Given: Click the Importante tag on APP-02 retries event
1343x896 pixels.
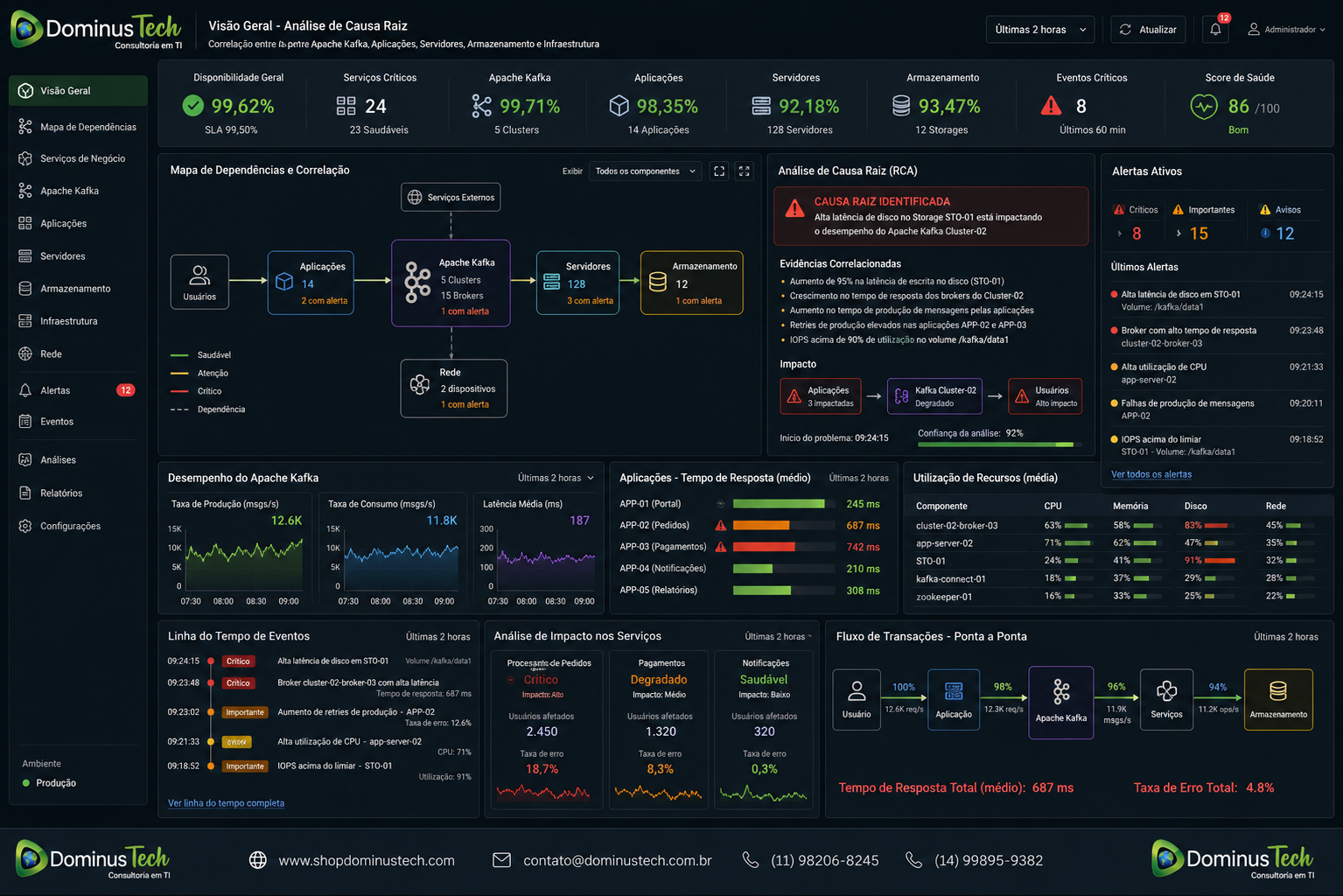Looking at the screenshot, I should 245,712.
